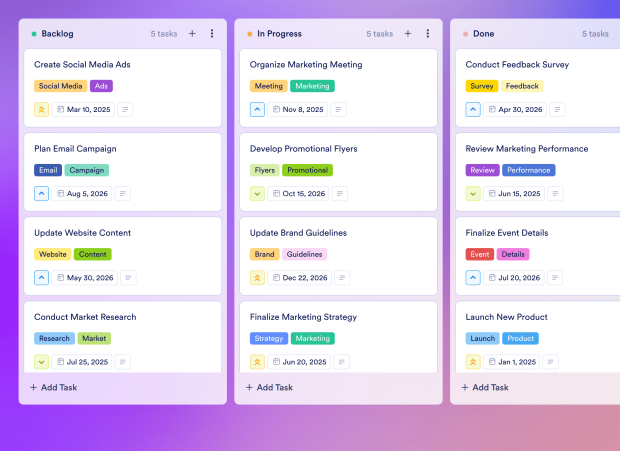Click the Launch tag
620x451 pixels.
[x=482, y=338]
